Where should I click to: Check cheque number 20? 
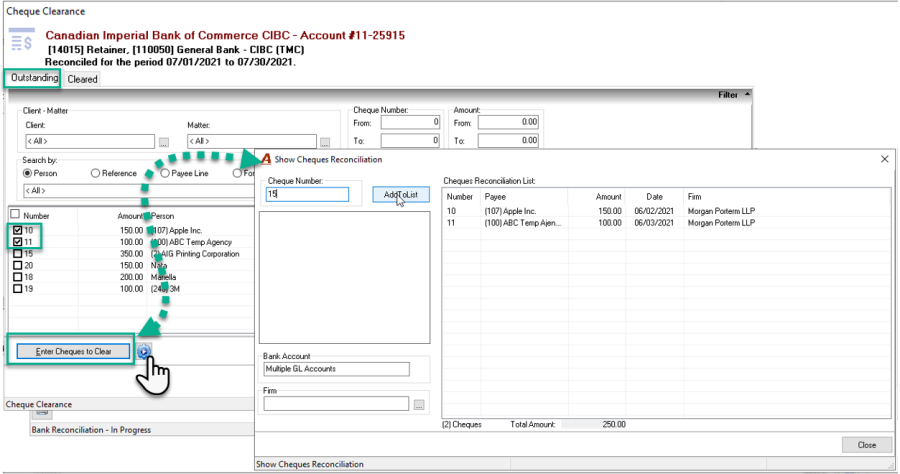(18, 265)
